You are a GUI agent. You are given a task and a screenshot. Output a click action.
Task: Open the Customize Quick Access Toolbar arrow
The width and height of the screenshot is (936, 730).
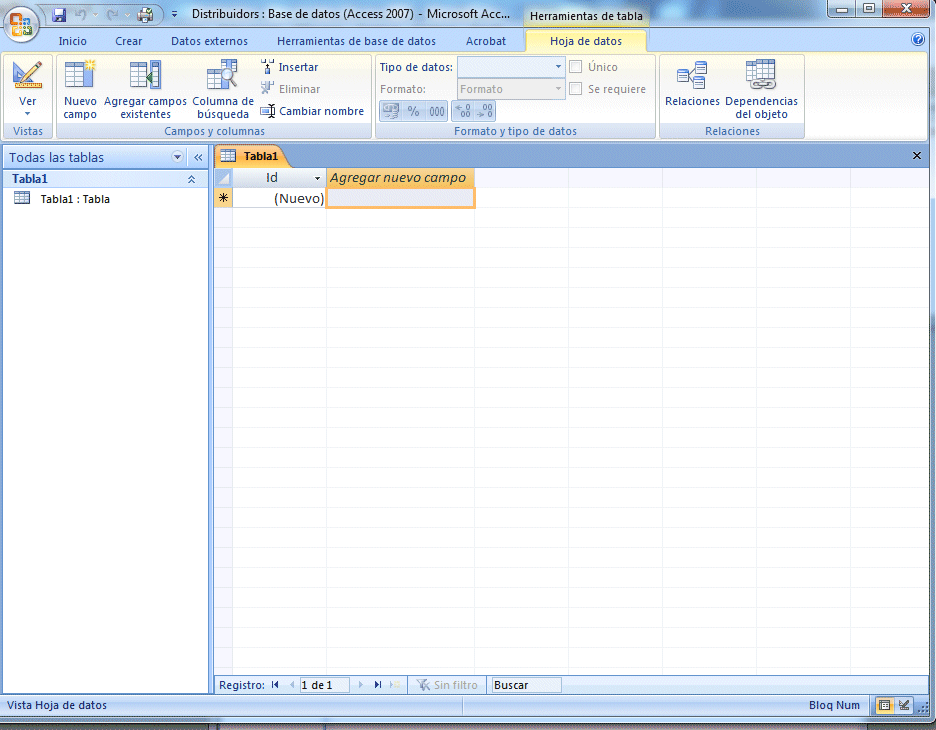174,14
